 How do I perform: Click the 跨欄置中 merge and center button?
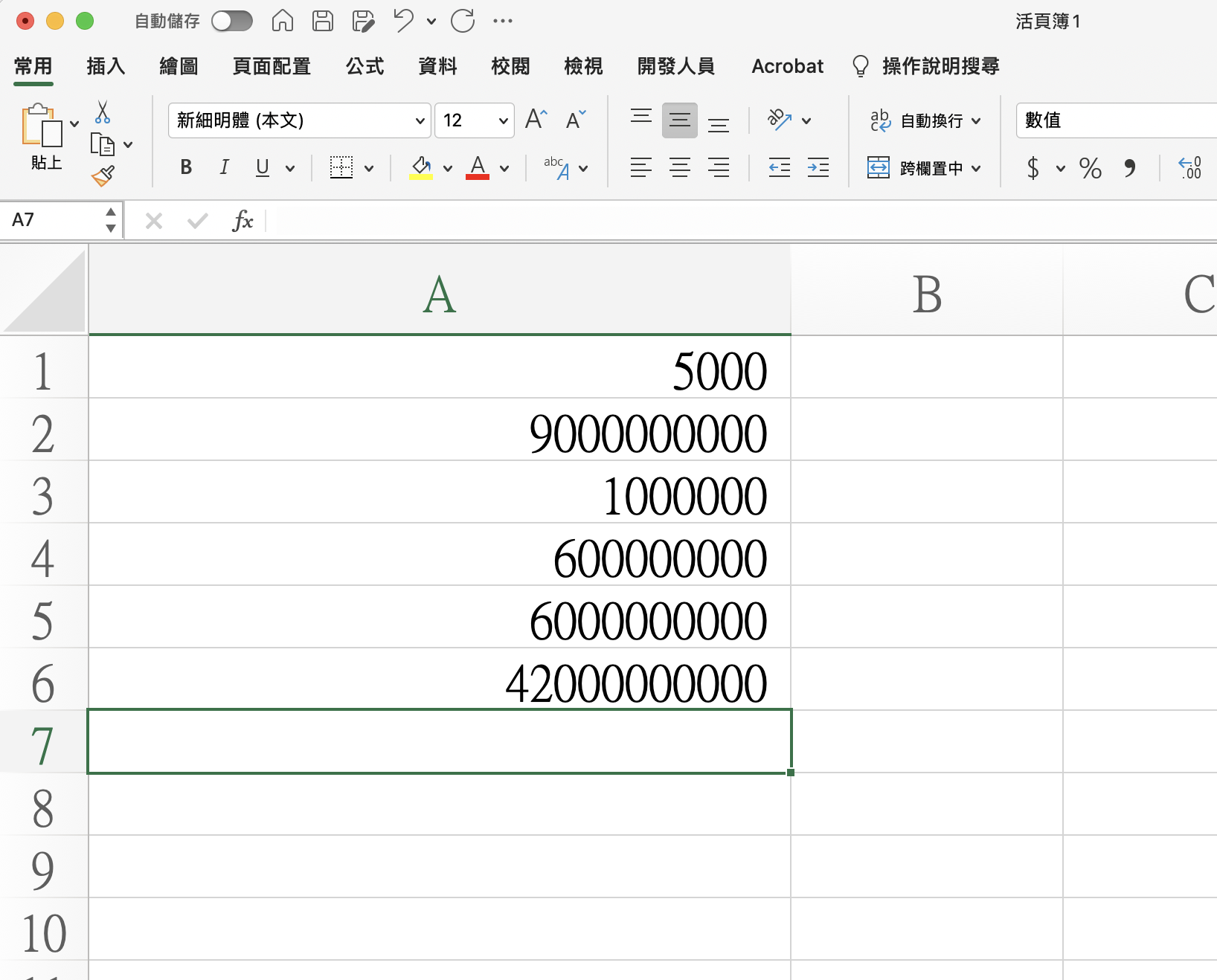[924, 168]
